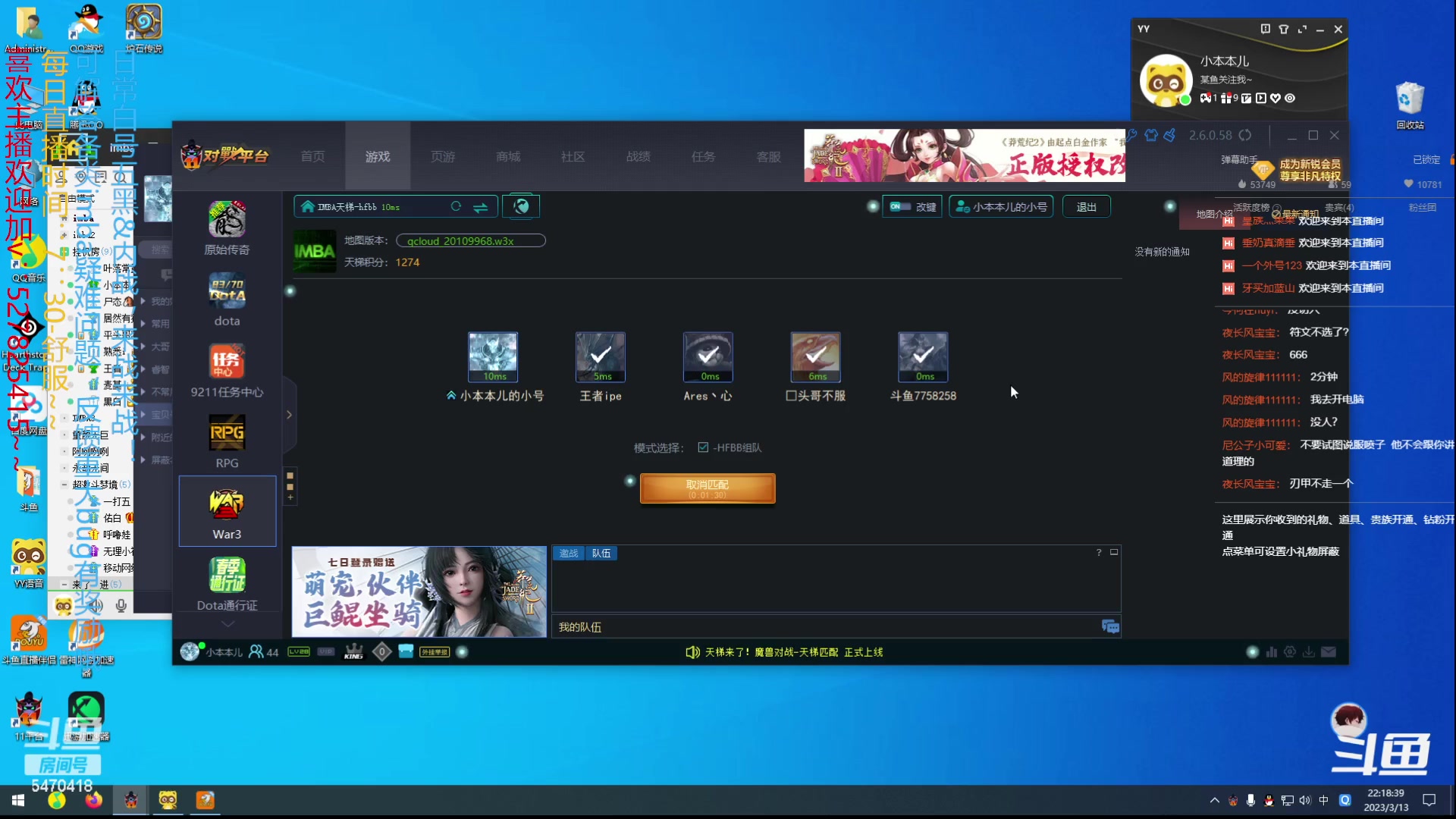Switch to the 游戏 tab
Viewport: 1456px width, 819px height.
378,156
